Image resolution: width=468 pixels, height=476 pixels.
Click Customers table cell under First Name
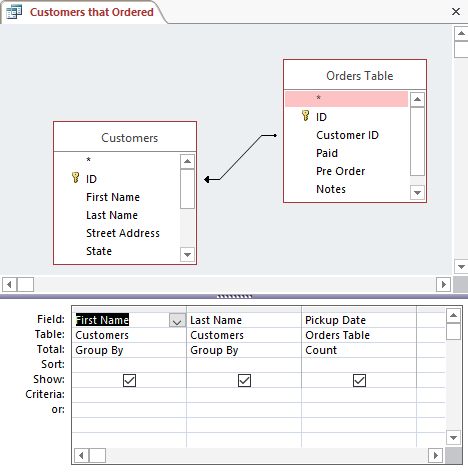pyautogui.click(x=129, y=335)
